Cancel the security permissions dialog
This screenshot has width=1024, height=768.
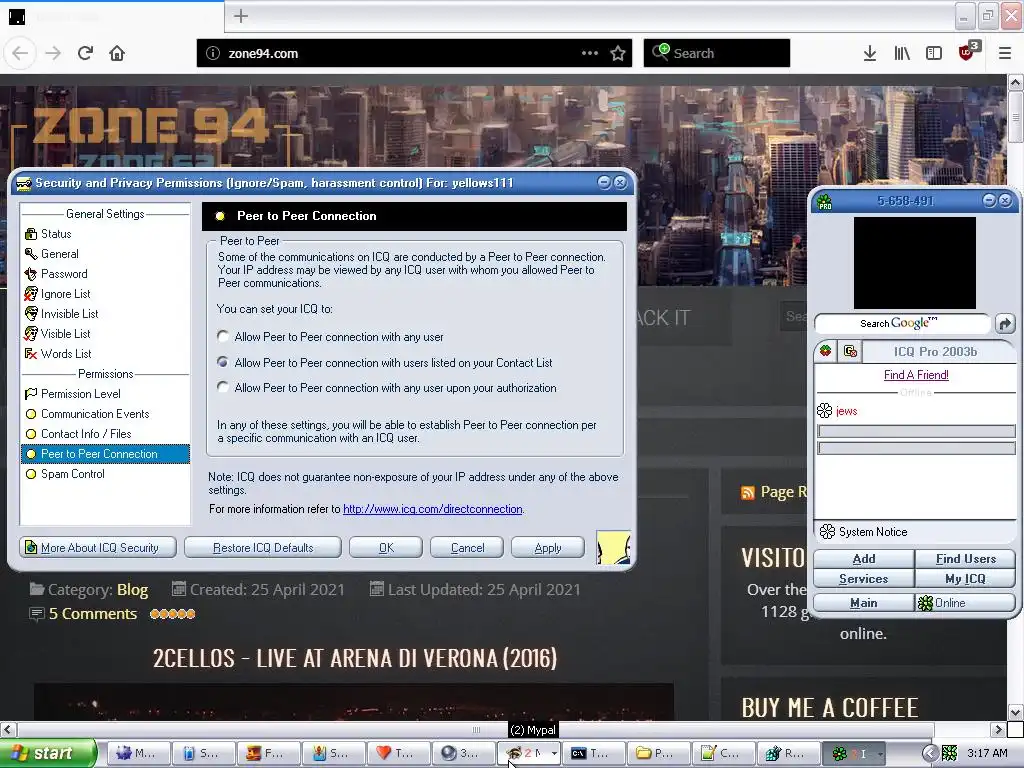467,548
